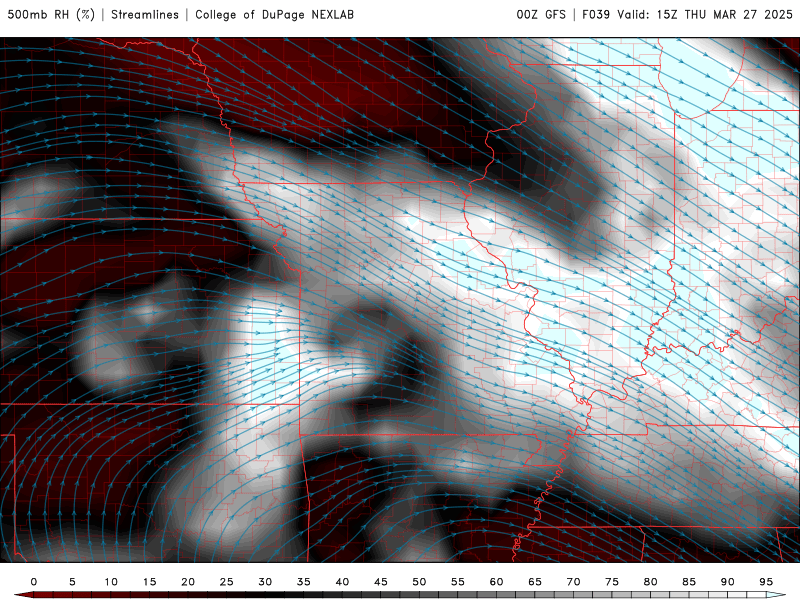Click the colorbar value label 70
The image size is (800, 600).
point(573,582)
